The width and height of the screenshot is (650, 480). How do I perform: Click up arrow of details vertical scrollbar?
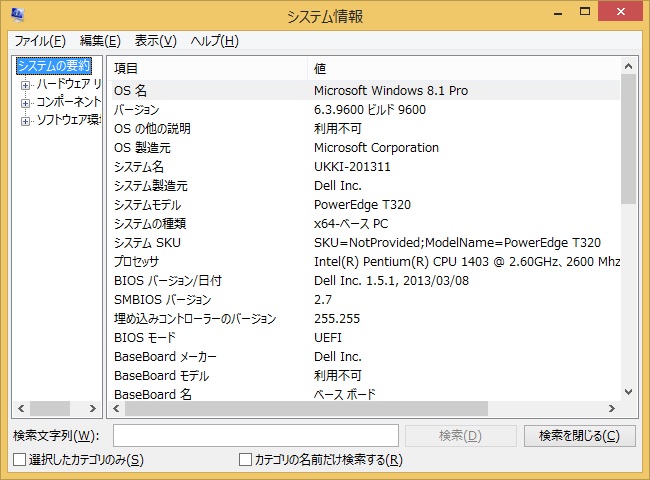point(628,66)
